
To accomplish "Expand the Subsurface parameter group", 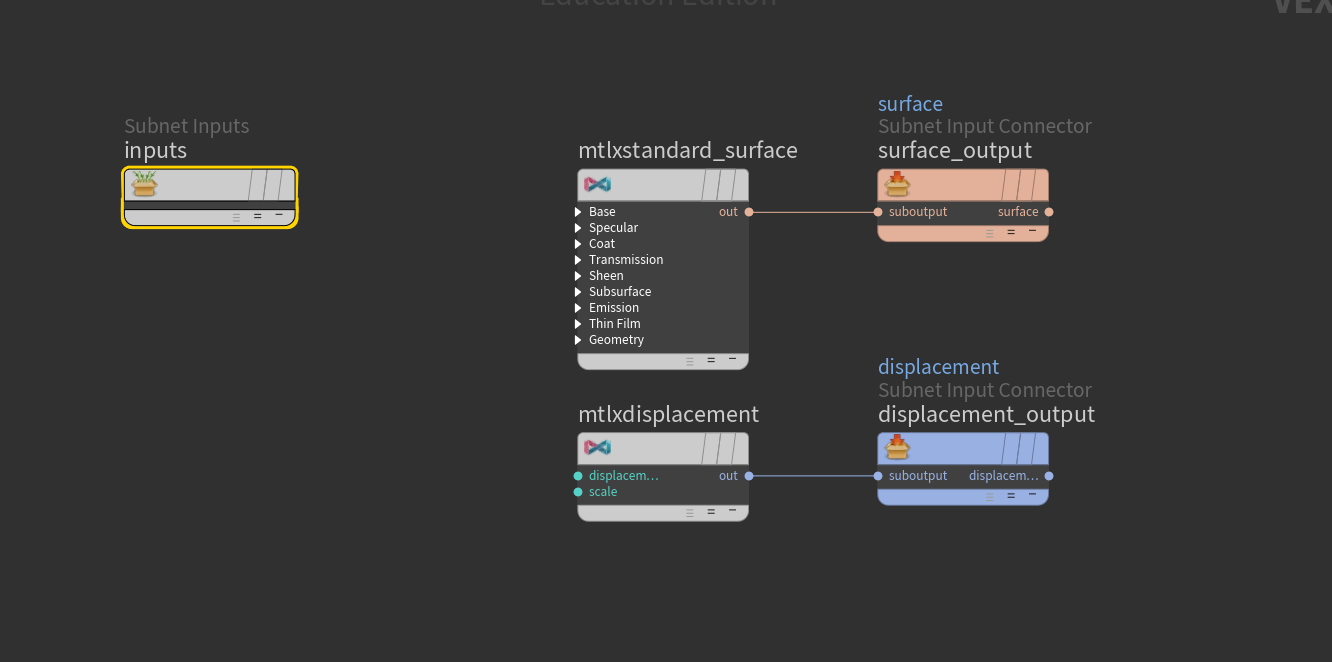I will point(578,292).
